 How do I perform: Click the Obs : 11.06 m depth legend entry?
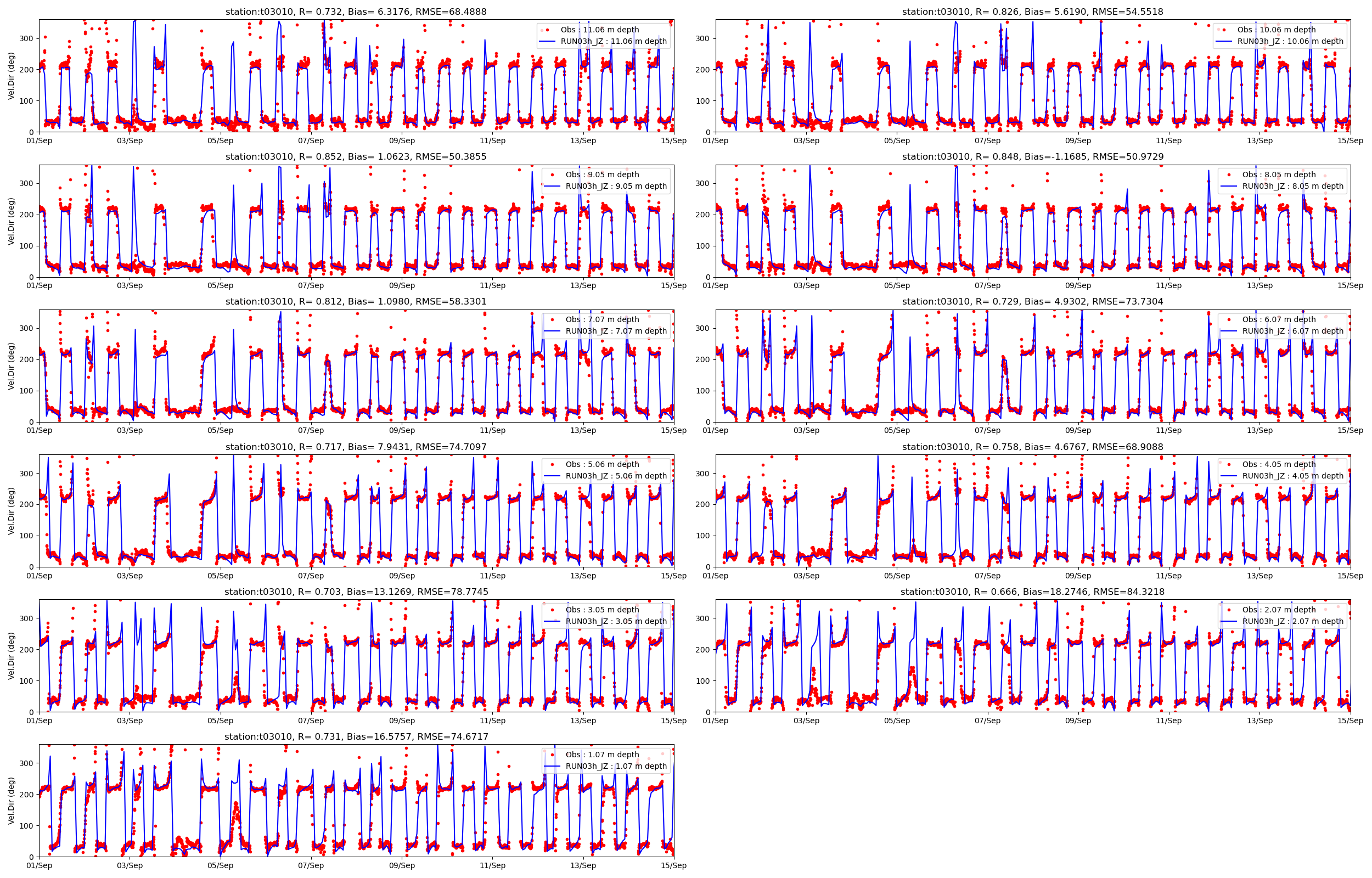pos(600,30)
